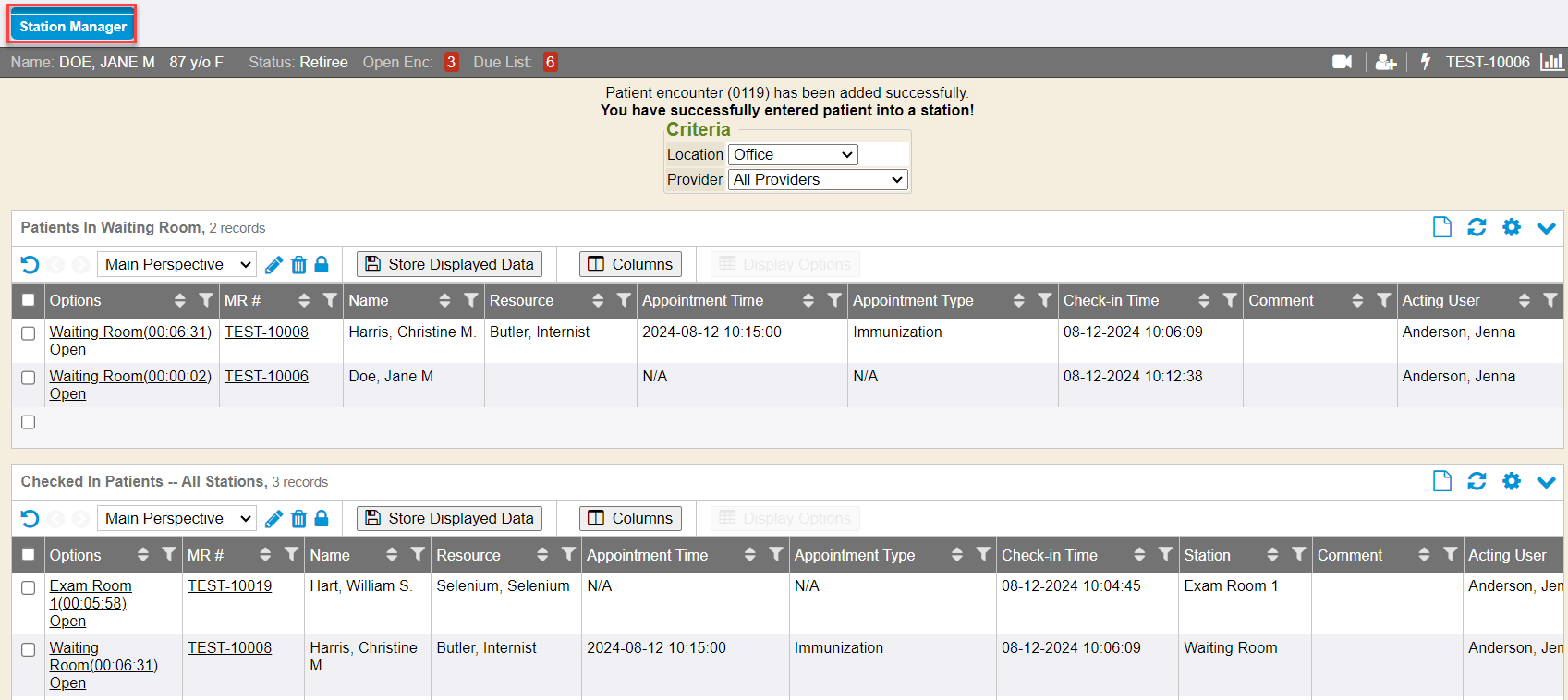1568x700 pixels.
Task: Click Store Displayed Data in Waiting Room panel
Action: 449,264
